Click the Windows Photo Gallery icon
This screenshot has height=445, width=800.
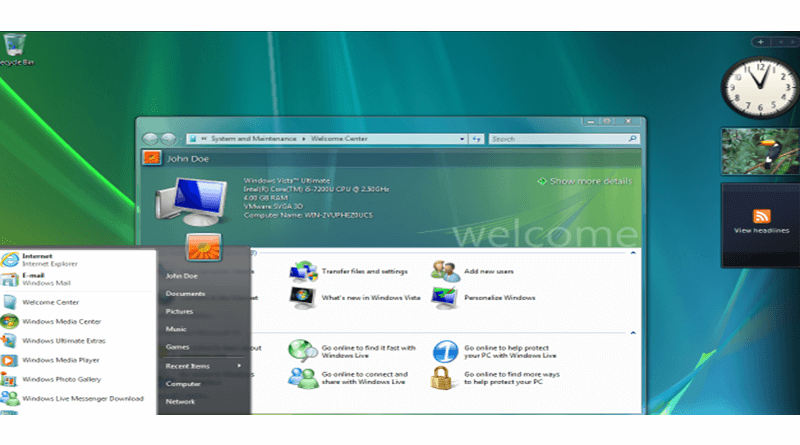pyautogui.click(x=9, y=380)
